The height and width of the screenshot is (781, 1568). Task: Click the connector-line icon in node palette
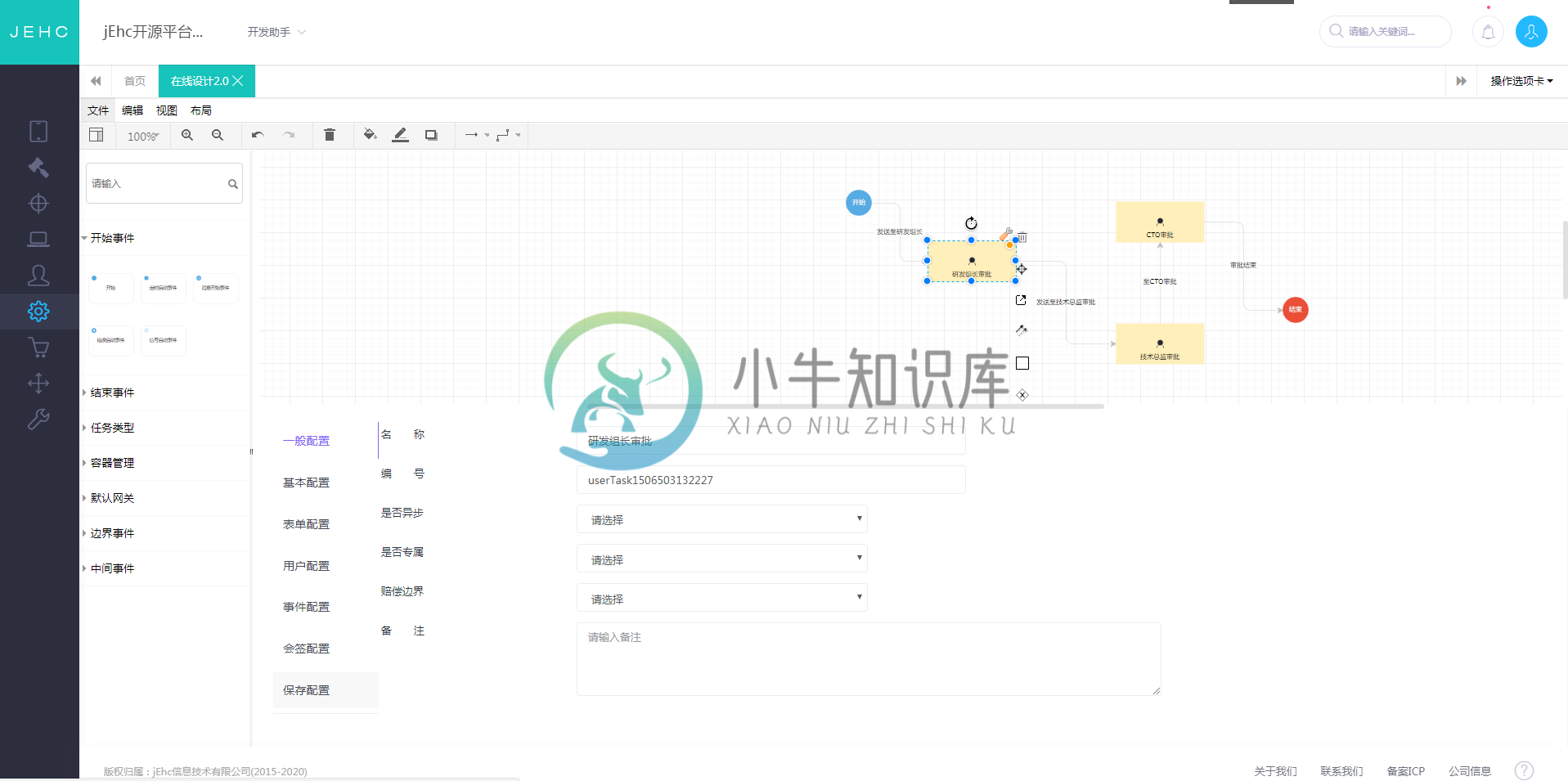click(x=1022, y=330)
